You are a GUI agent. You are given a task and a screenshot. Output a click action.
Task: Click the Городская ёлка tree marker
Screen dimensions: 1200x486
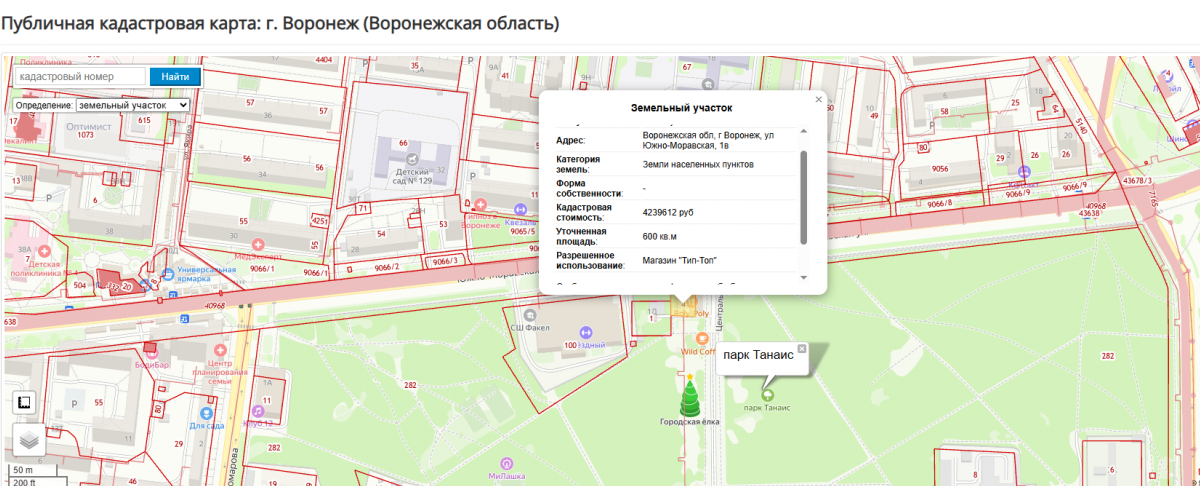point(689,397)
